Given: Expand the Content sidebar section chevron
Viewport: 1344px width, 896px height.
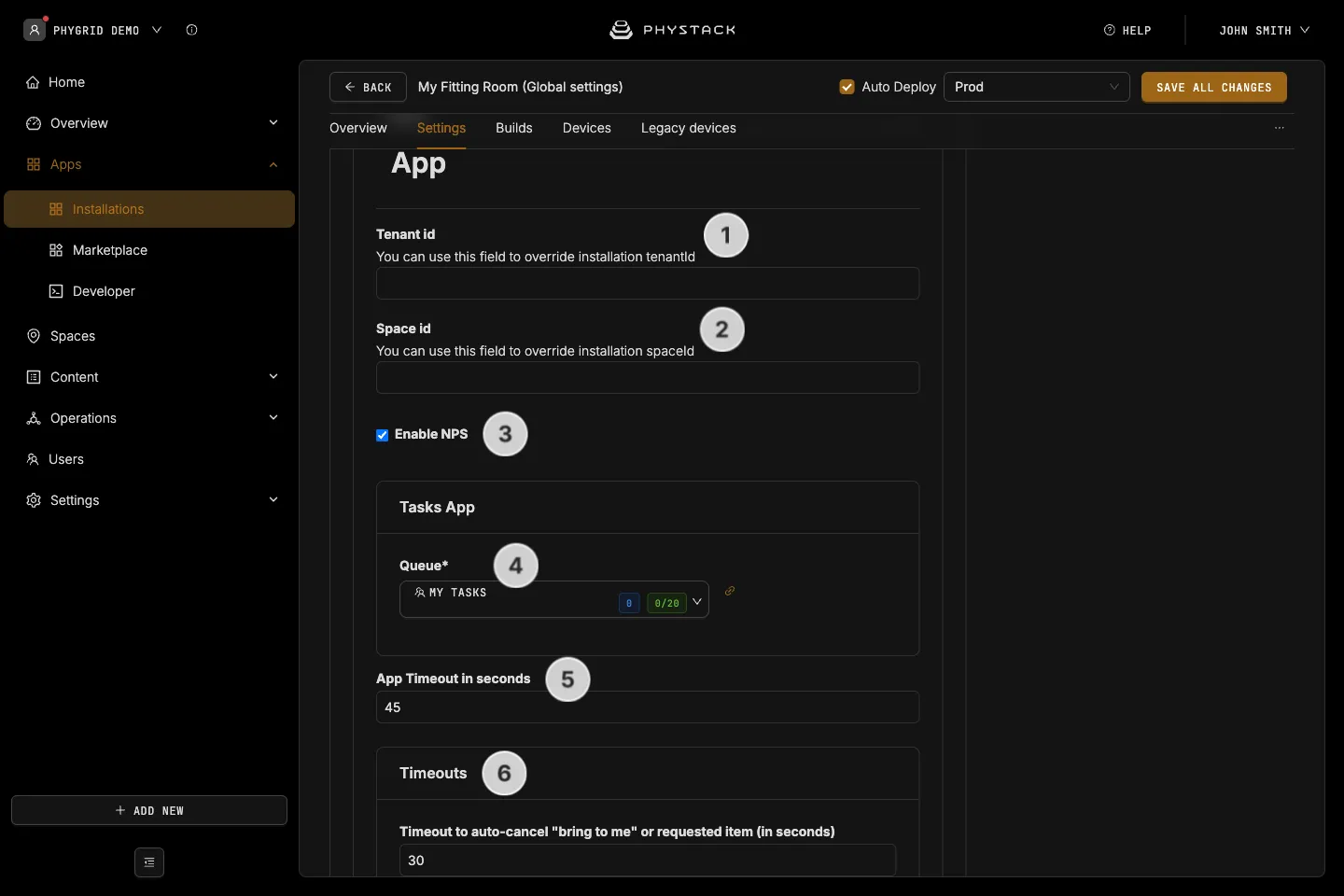Looking at the screenshot, I should click(x=273, y=376).
